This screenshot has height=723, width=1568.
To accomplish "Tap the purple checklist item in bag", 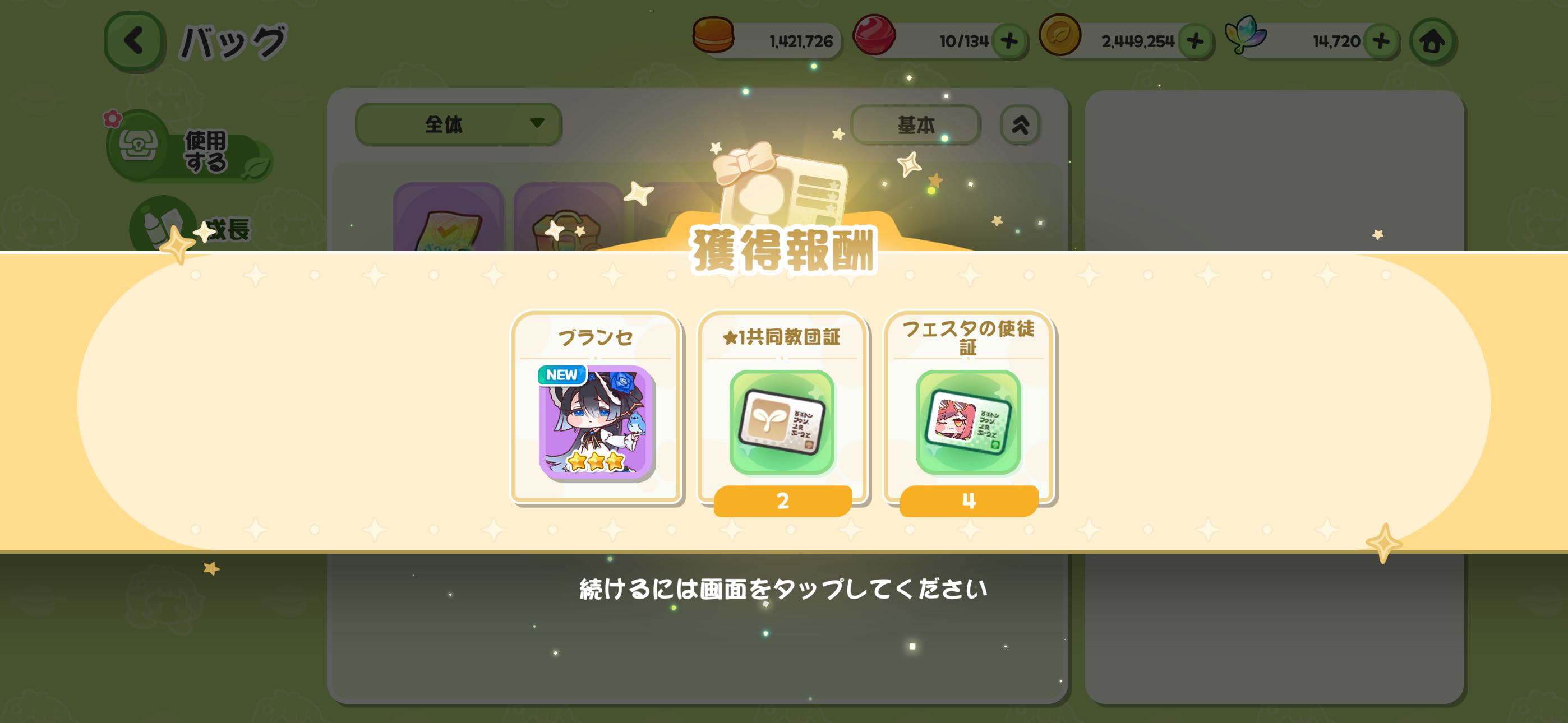I will (x=449, y=218).
